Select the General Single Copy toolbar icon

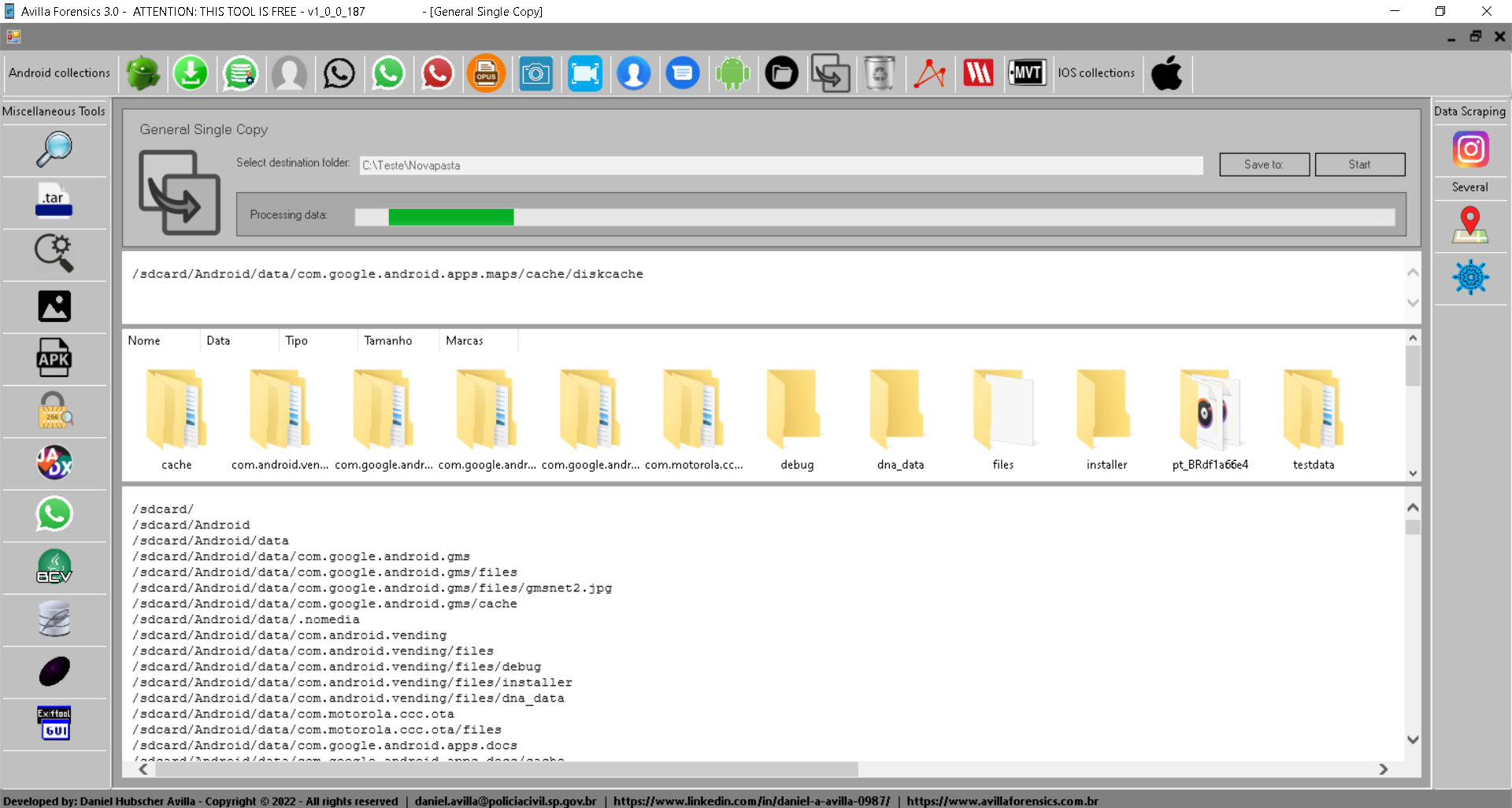(x=831, y=73)
